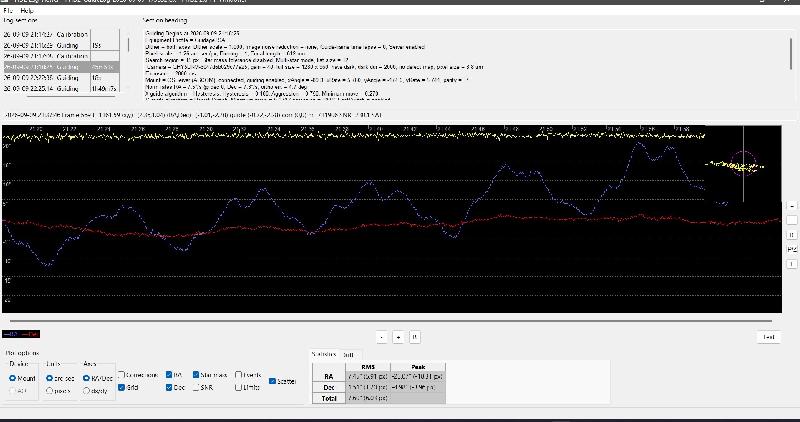This screenshot has width=800, height=422.
Task: Select the 22:07 Guiding session row
Action: [61, 78]
